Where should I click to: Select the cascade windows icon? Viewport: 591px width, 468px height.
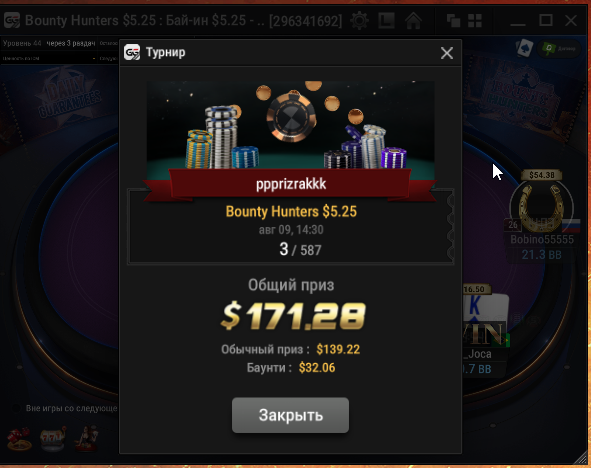click(x=453, y=20)
